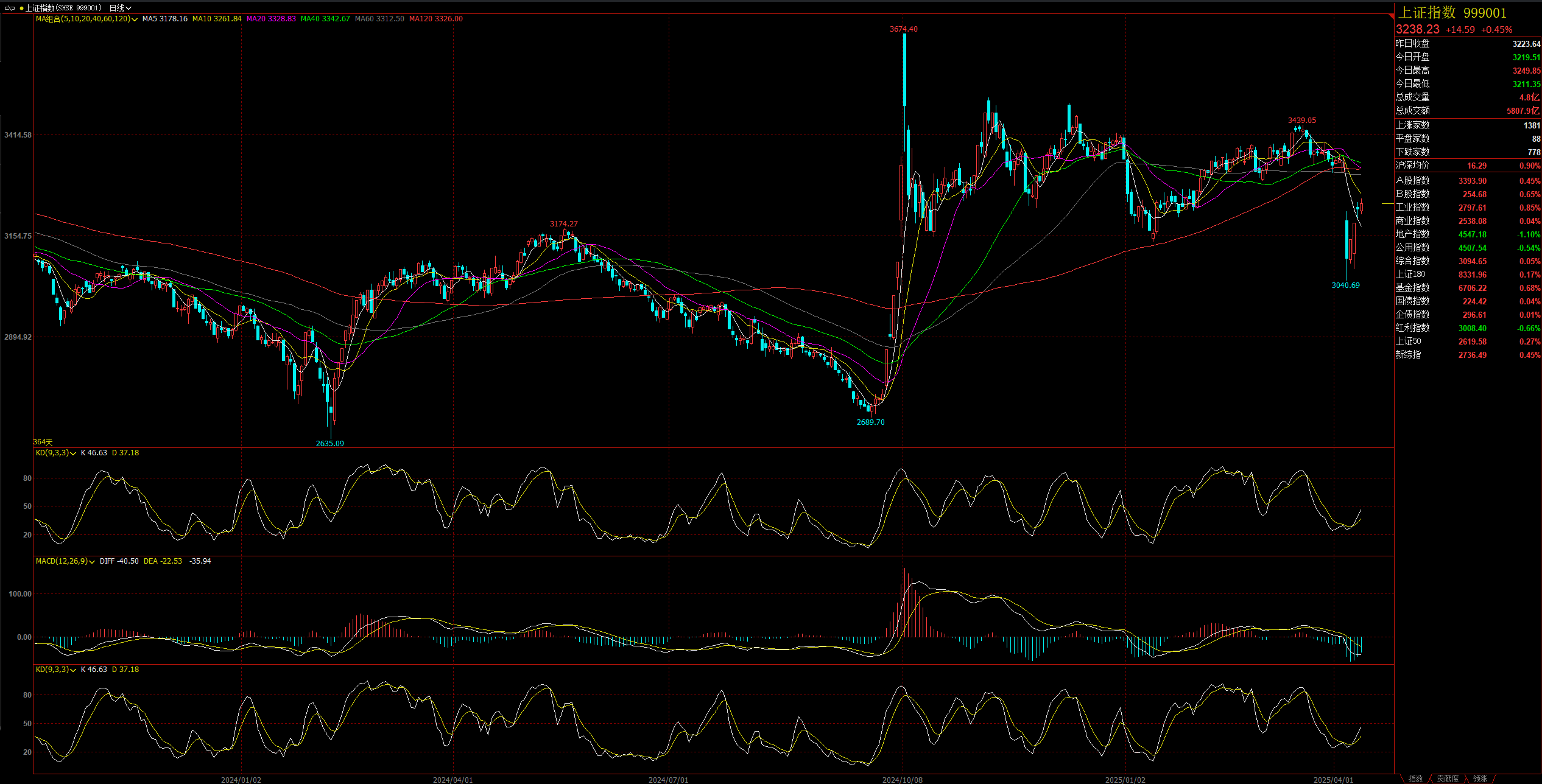
Task: Open the MACD(12,26,9) indicator dropdown
Action: point(92,562)
